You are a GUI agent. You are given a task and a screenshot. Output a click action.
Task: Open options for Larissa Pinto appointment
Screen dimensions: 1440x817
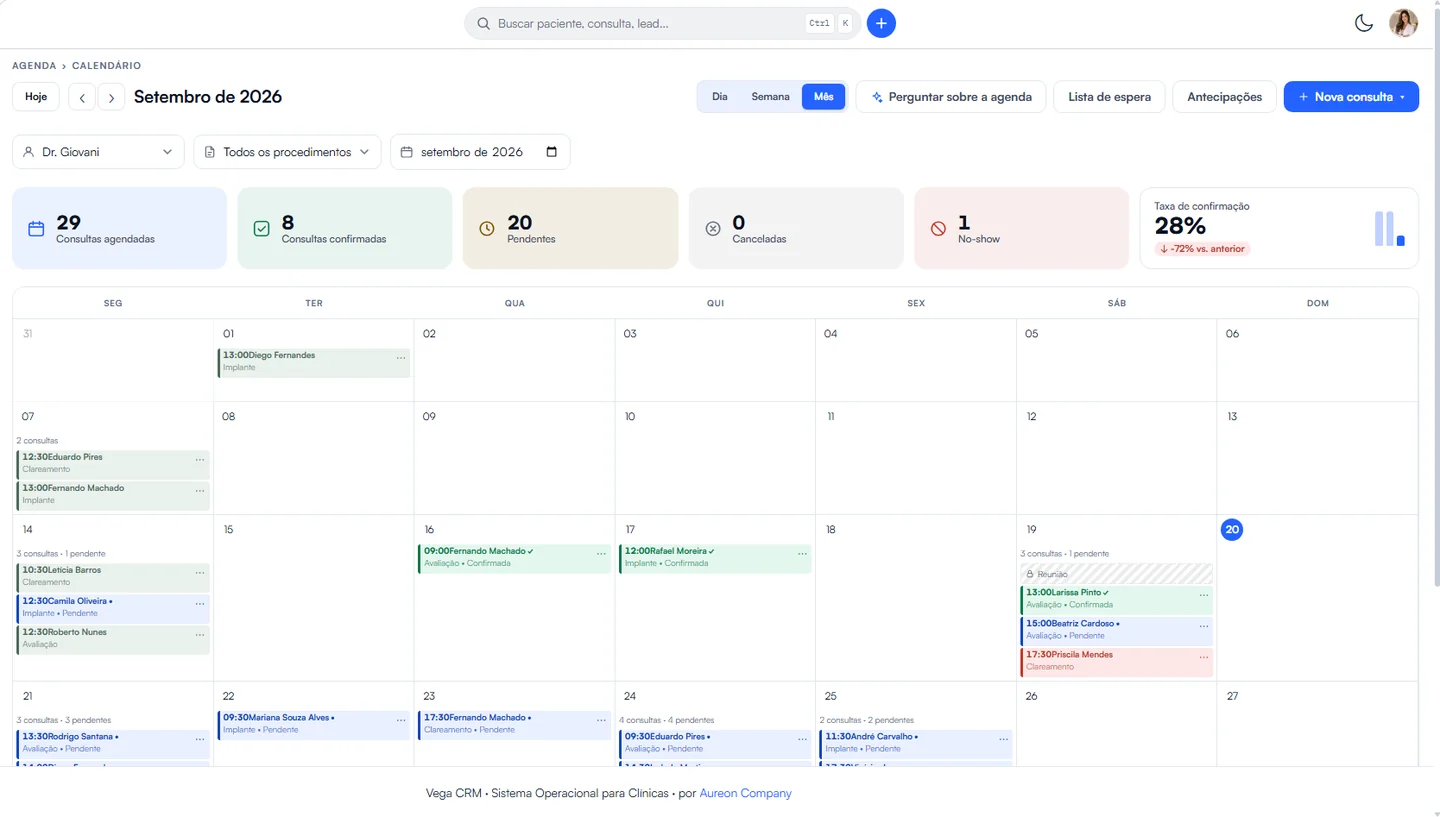tap(1204, 594)
